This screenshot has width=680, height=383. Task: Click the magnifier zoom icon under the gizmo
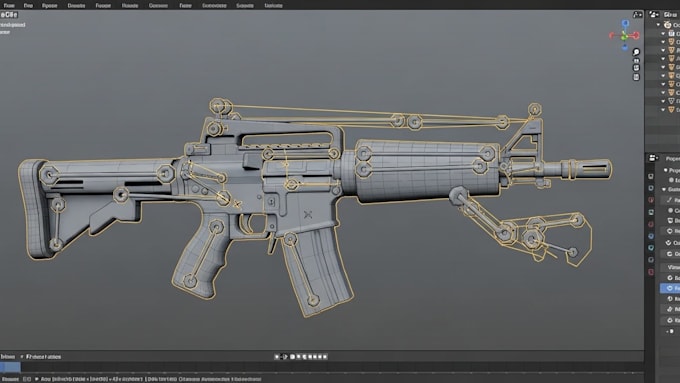point(636,52)
